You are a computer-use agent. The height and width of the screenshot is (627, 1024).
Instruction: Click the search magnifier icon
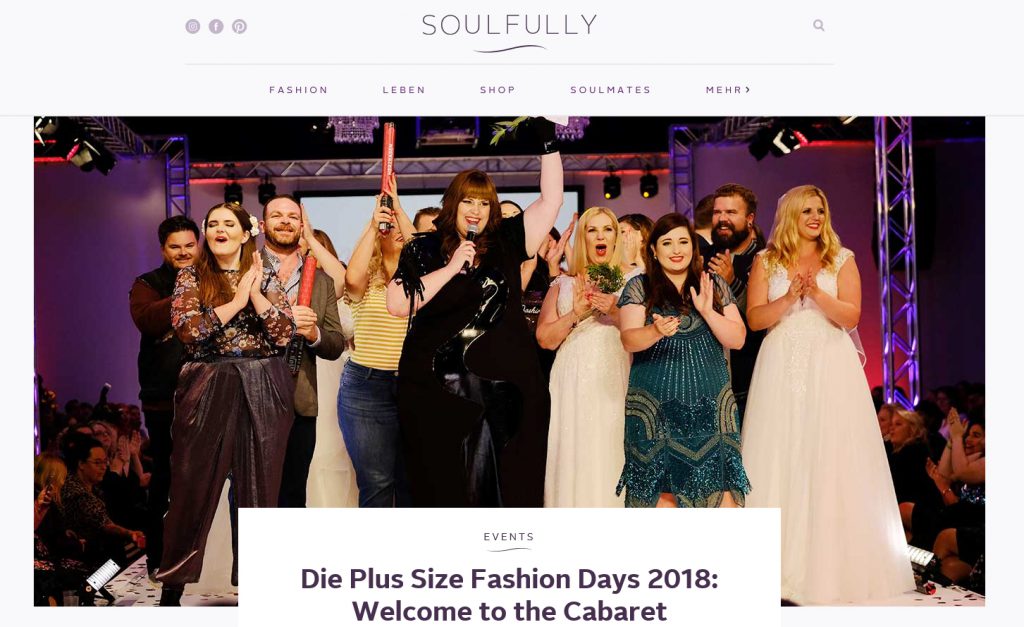point(818,25)
